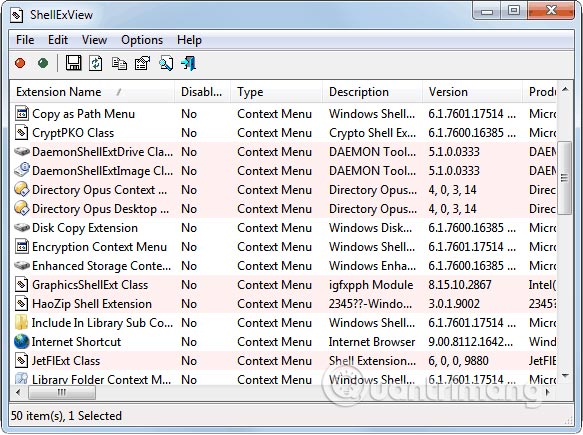Click the vertical scrollbar thumb

pos(565,178)
